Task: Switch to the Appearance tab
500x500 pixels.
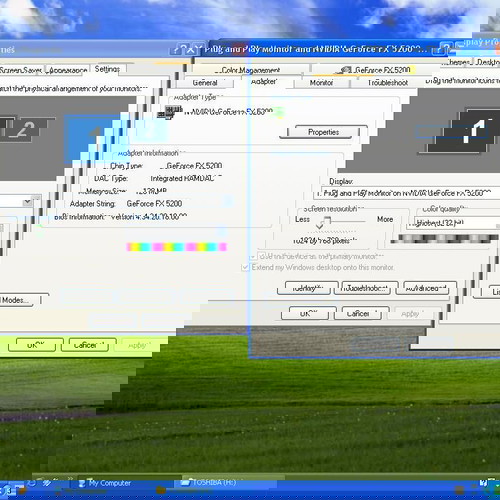Action: (x=68, y=70)
